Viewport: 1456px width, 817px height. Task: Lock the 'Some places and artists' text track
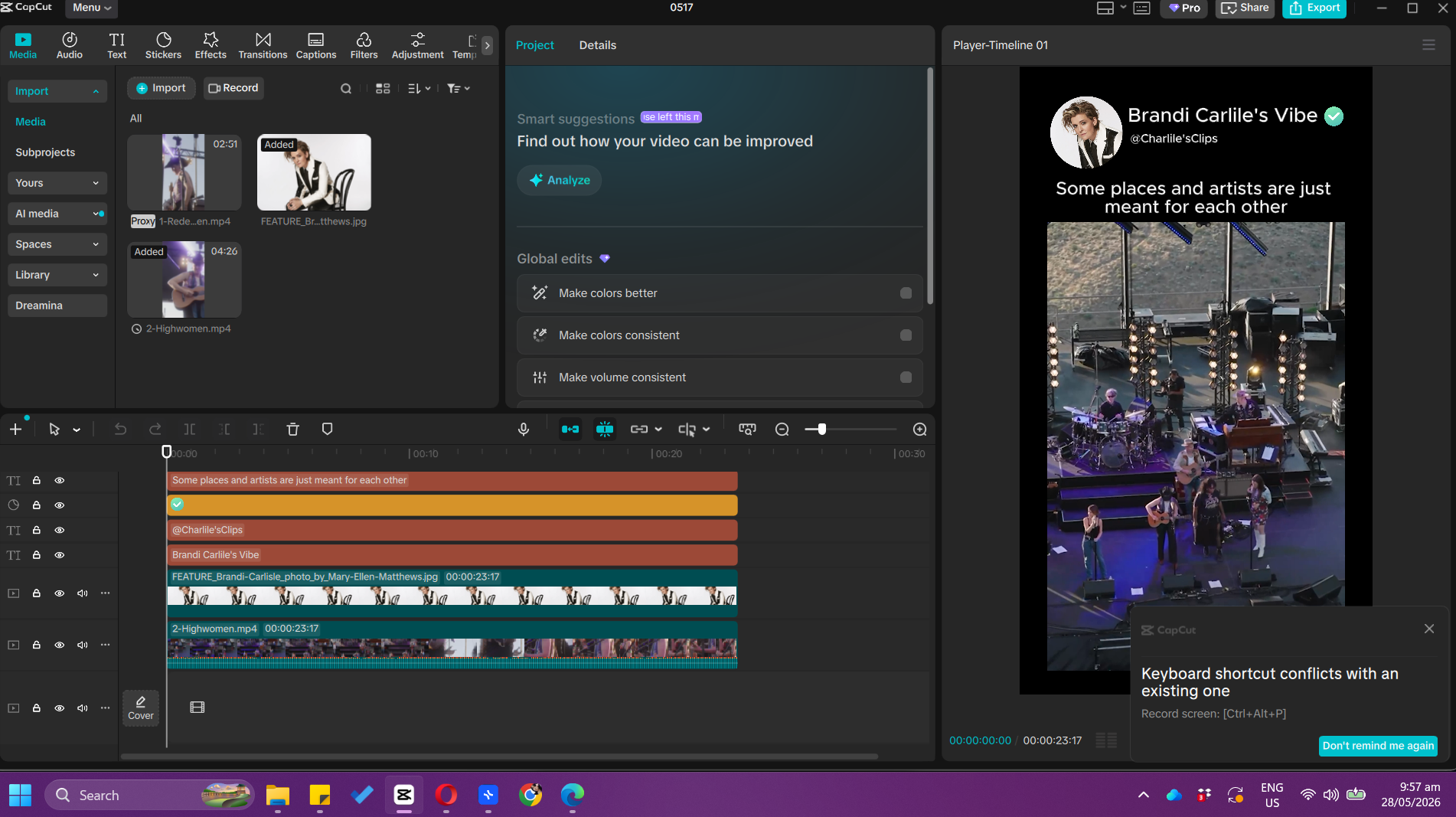click(x=36, y=480)
